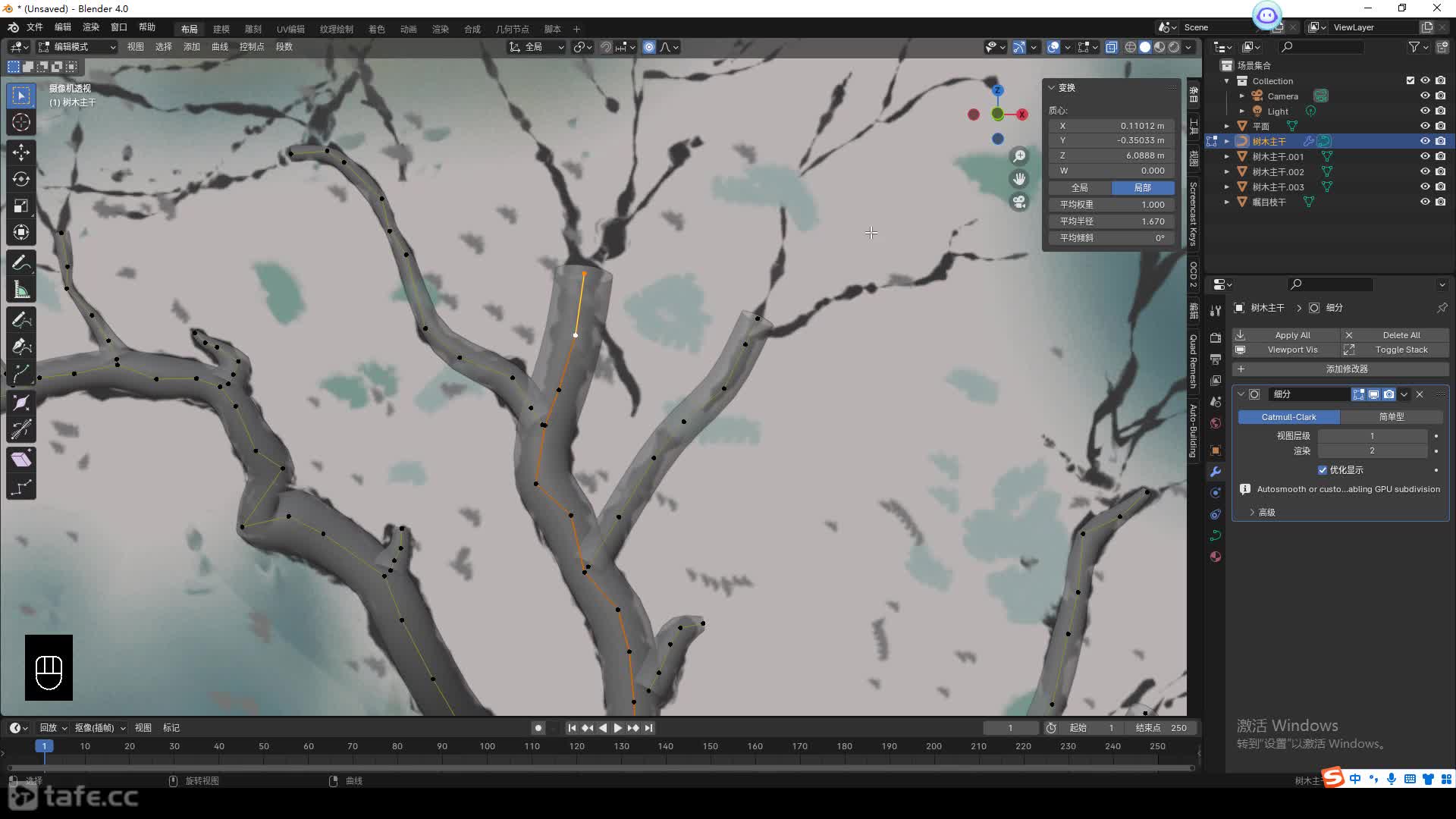Open the Modifiers wrench properties tab
The height and width of the screenshot is (819, 1456).
coord(1216,472)
